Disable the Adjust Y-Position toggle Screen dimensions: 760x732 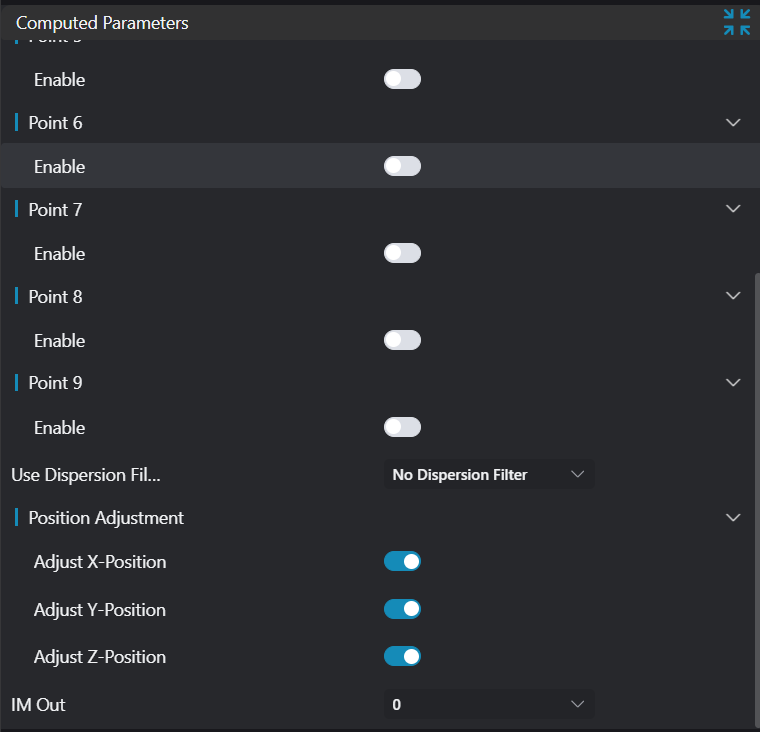402,609
